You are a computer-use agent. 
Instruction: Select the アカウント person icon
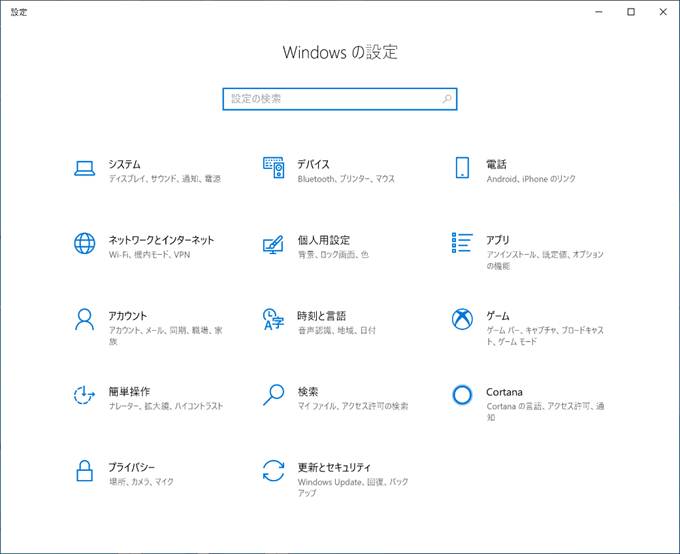[x=84, y=319]
